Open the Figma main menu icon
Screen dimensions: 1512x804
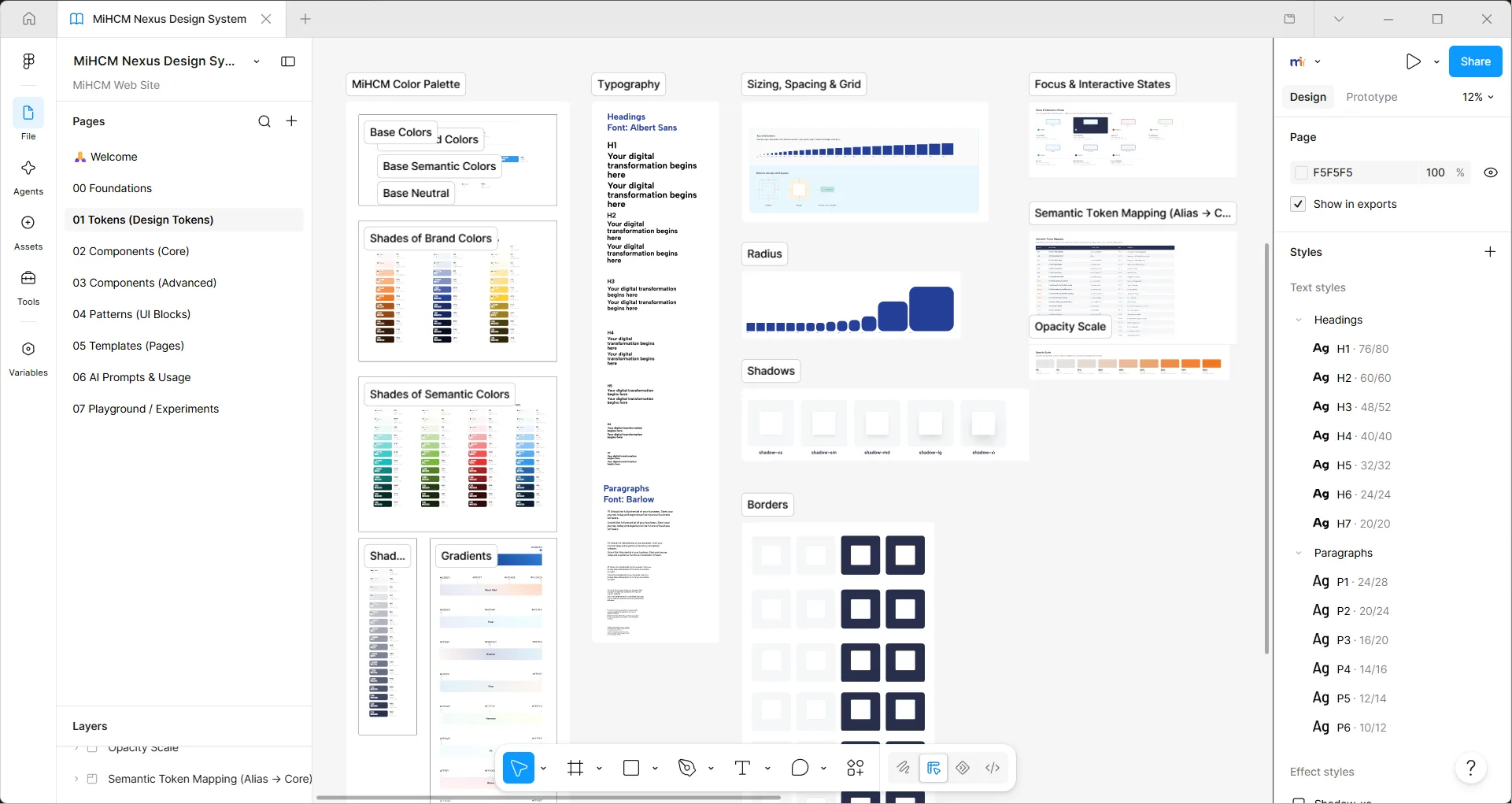click(x=28, y=61)
